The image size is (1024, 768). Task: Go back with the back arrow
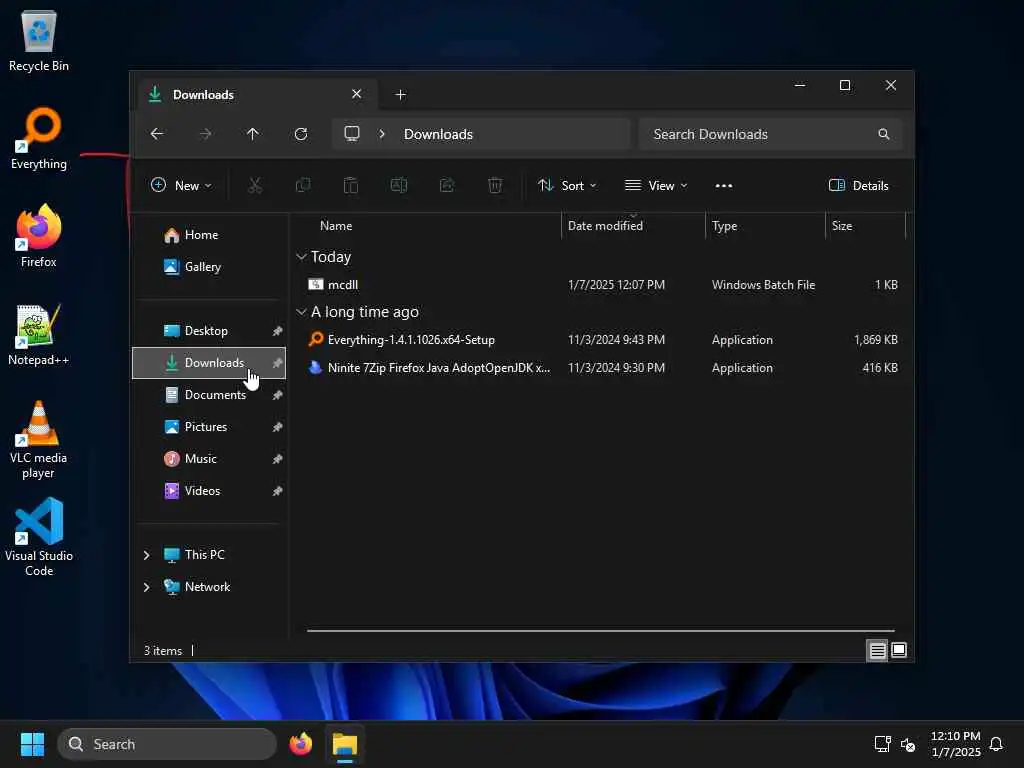(157, 134)
